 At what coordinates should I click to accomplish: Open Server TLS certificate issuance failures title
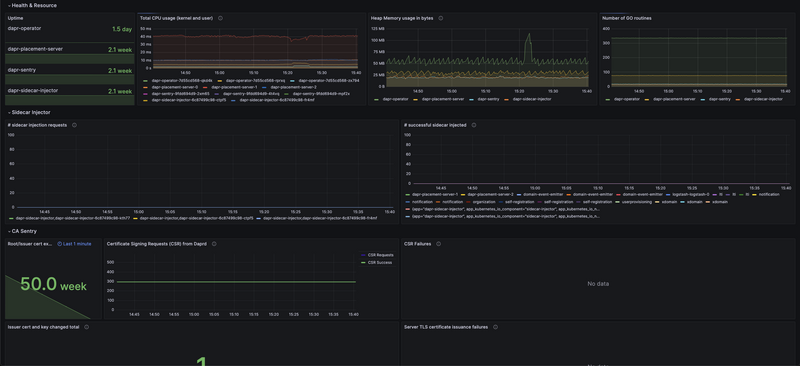(x=446, y=327)
